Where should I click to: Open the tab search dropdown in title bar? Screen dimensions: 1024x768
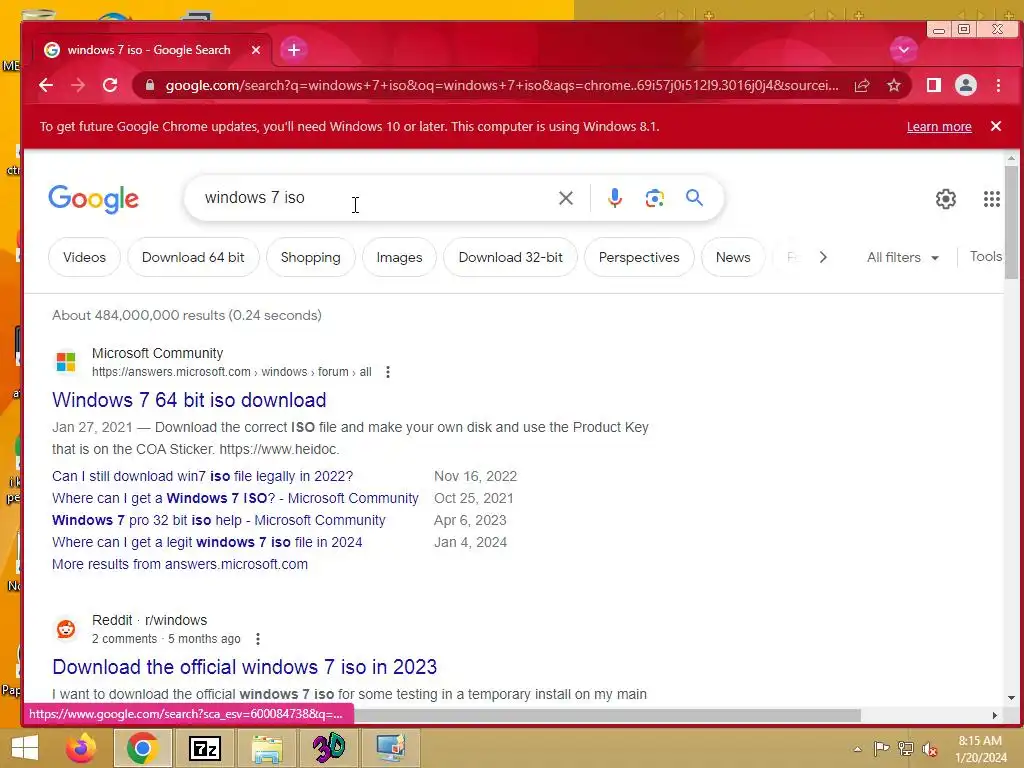point(904,50)
